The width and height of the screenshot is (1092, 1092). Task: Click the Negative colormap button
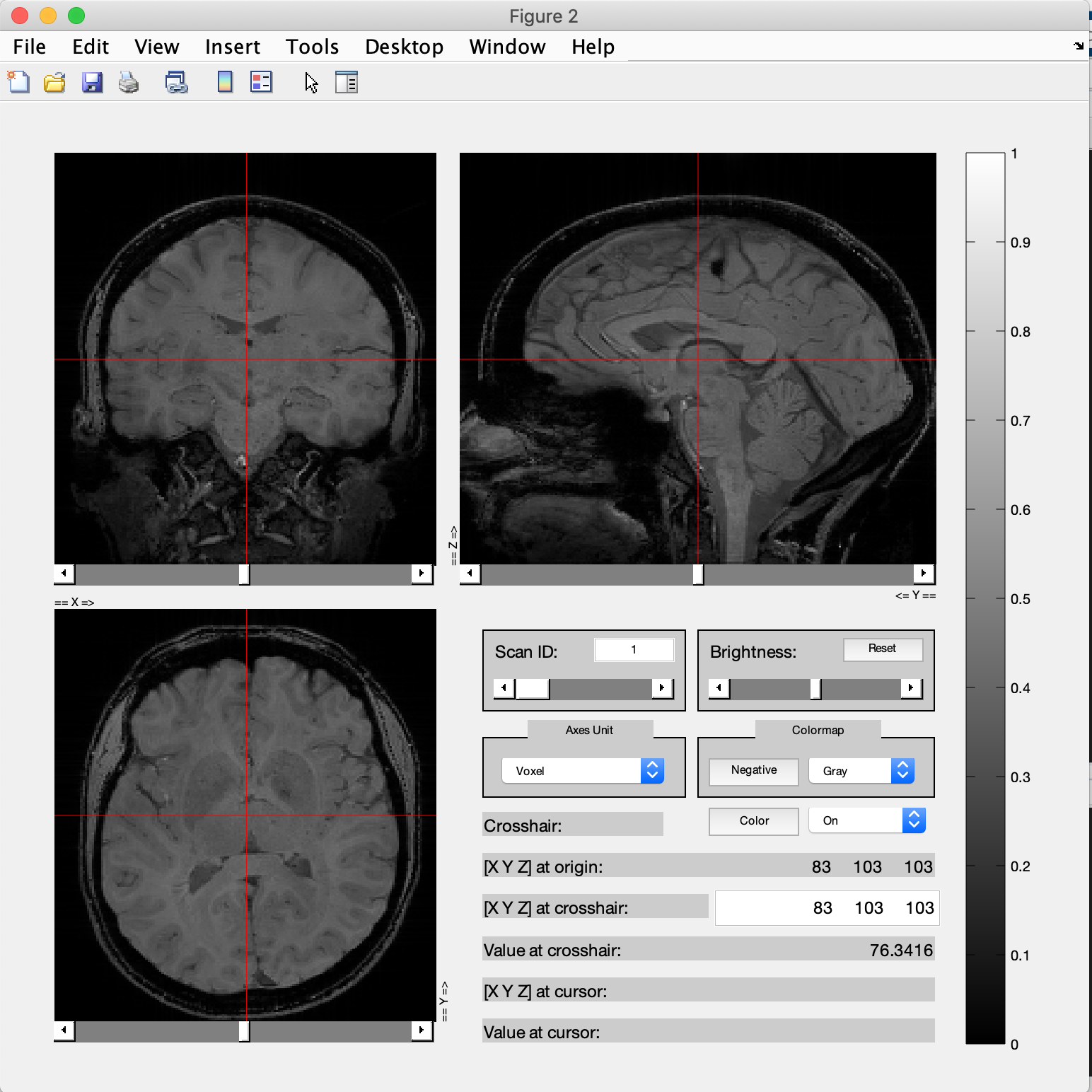click(754, 770)
